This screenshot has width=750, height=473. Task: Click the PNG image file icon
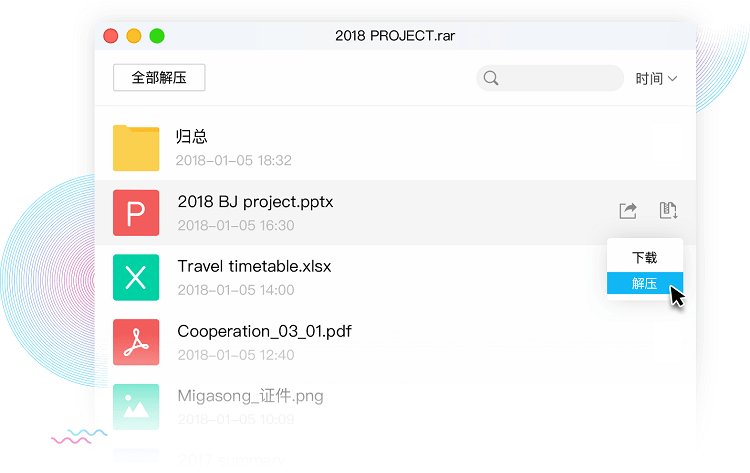pos(136,406)
